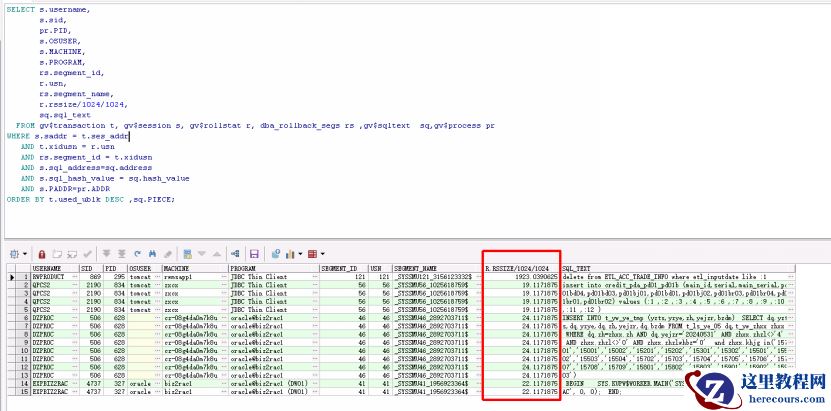Click the 'rs.segment_name,' line in the editor
The height and width of the screenshot is (411, 831).
point(76,94)
